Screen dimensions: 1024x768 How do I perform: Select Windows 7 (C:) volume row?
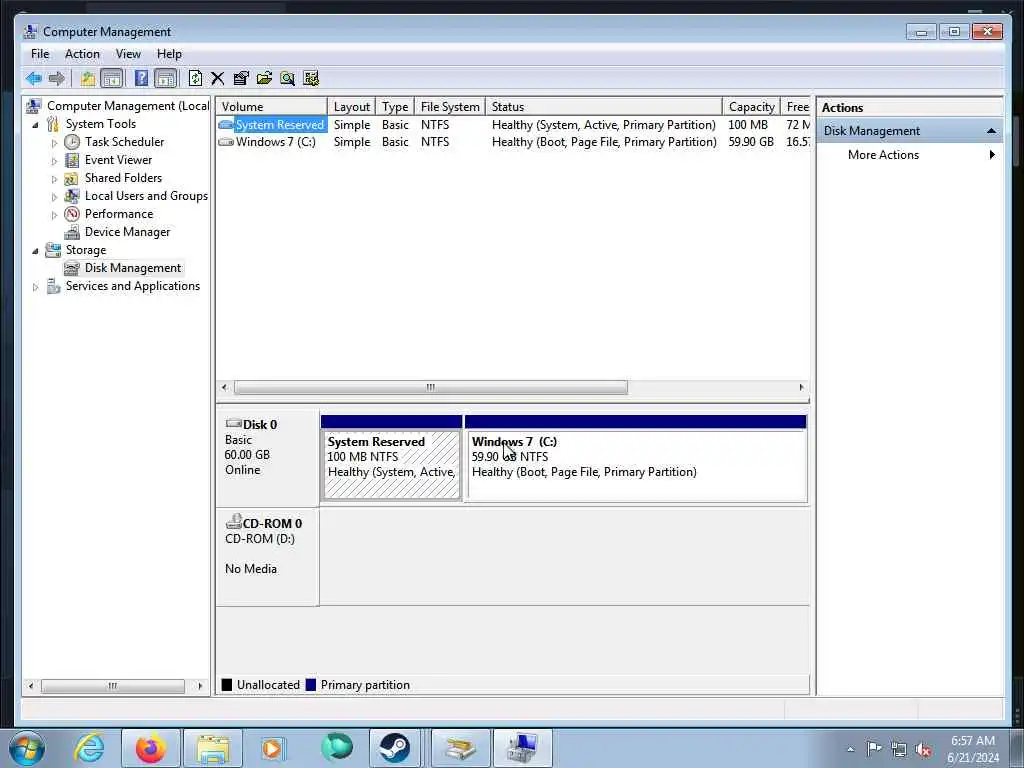tap(513, 142)
